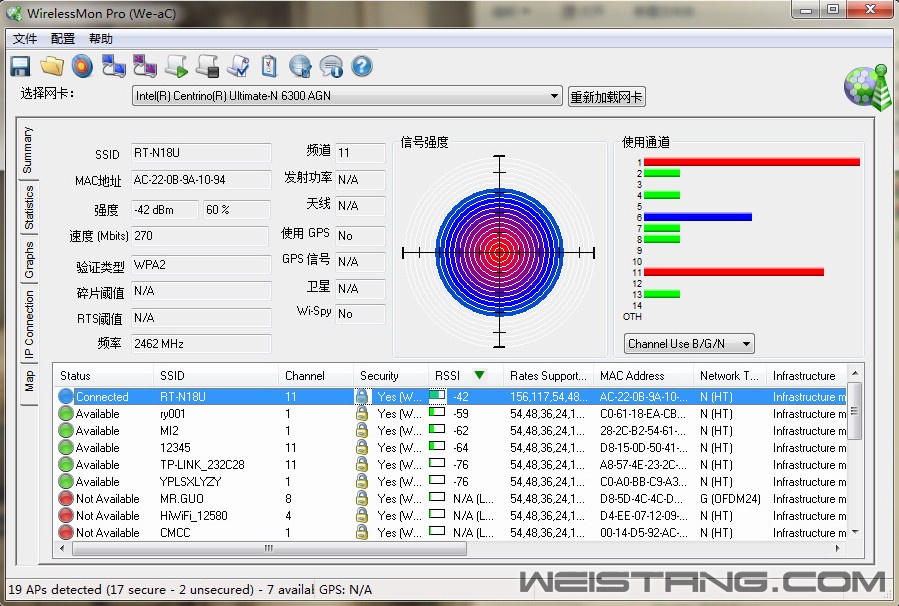
Task: Click the 速度 field showing 270
Action: 200,236
